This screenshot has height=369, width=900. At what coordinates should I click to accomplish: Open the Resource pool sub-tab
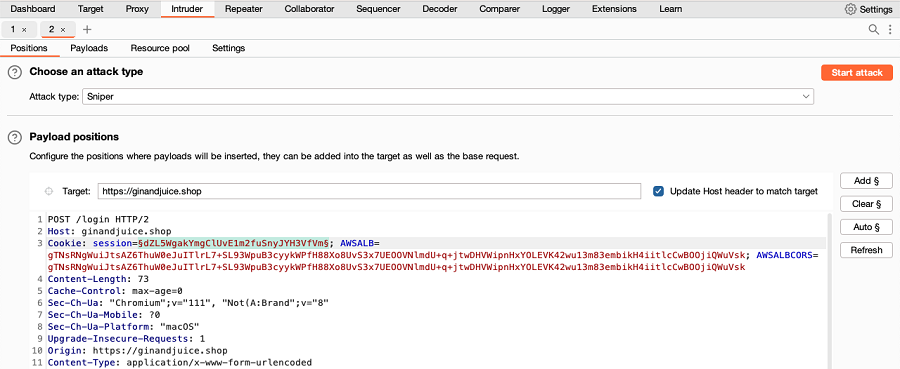[160, 48]
